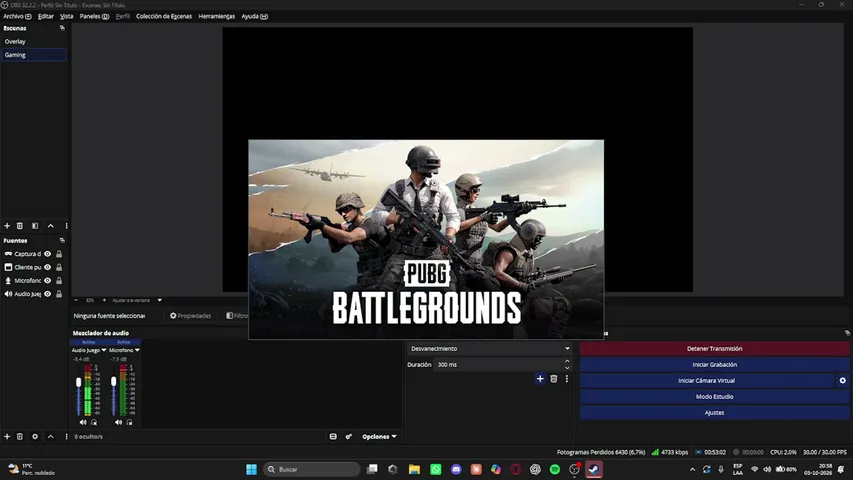Hide the Captura source with eye icon
853x480 pixels.
48,254
